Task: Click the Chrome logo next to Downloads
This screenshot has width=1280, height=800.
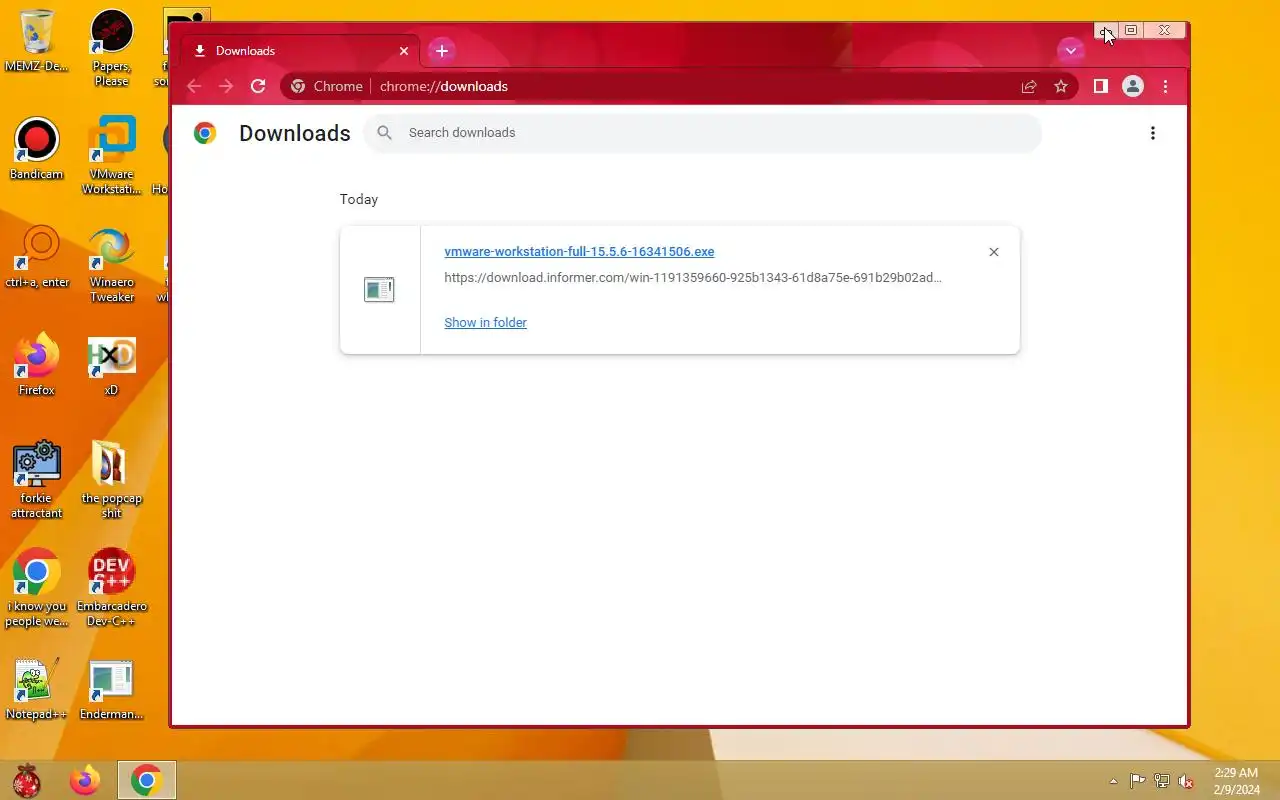Action: [x=205, y=133]
